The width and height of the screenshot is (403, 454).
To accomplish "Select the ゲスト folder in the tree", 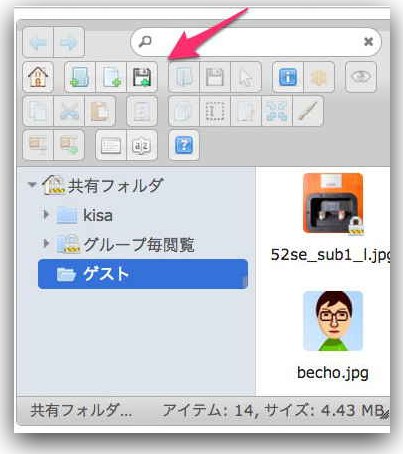I will click(x=143, y=274).
